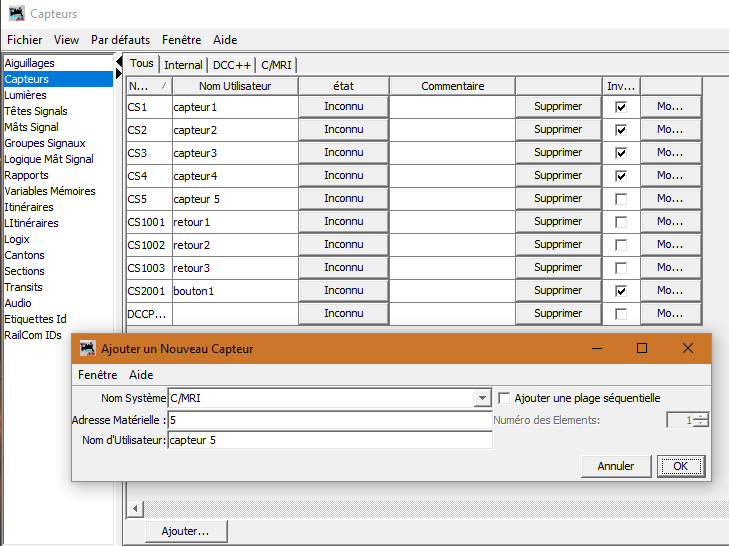Switch to the DCC++ tab
729x546 pixels.
tap(231, 65)
